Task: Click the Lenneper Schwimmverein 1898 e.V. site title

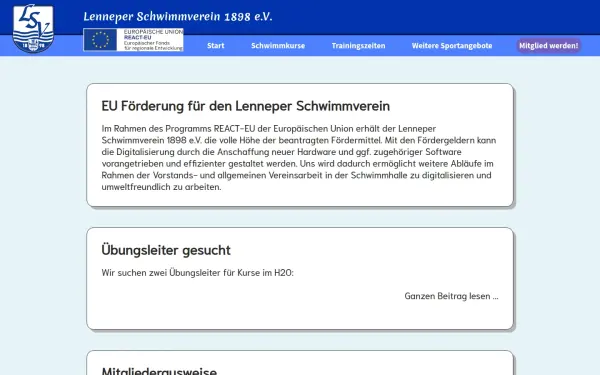Action: tap(178, 16)
